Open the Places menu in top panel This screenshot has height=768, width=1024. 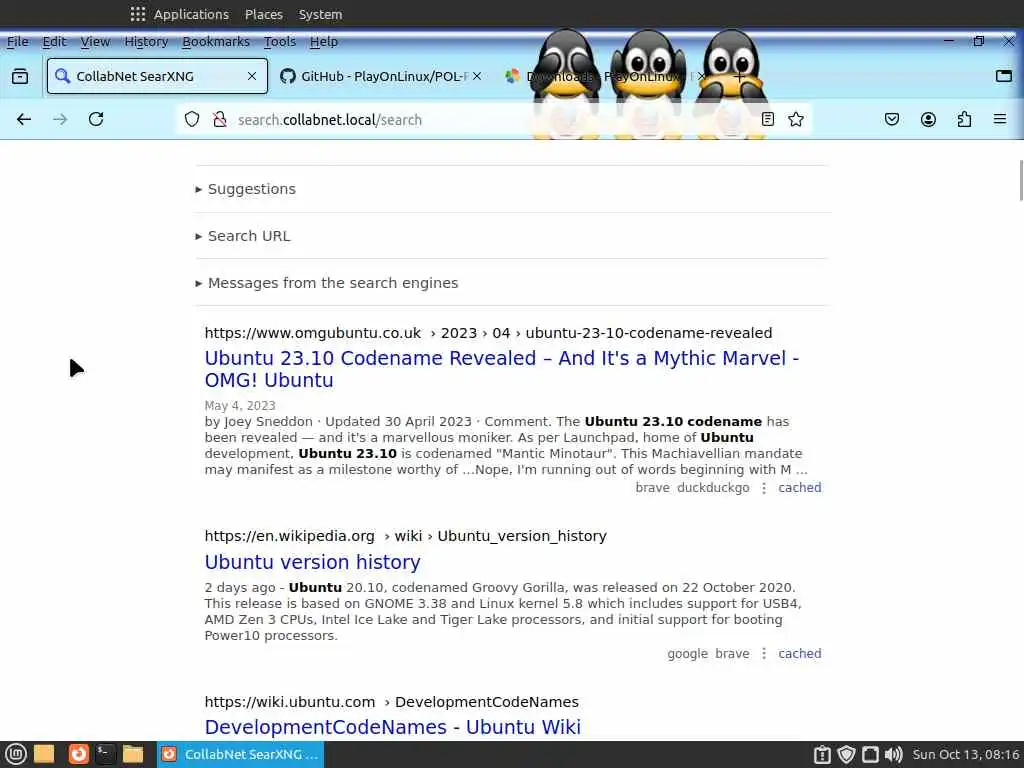tap(264, 14)
